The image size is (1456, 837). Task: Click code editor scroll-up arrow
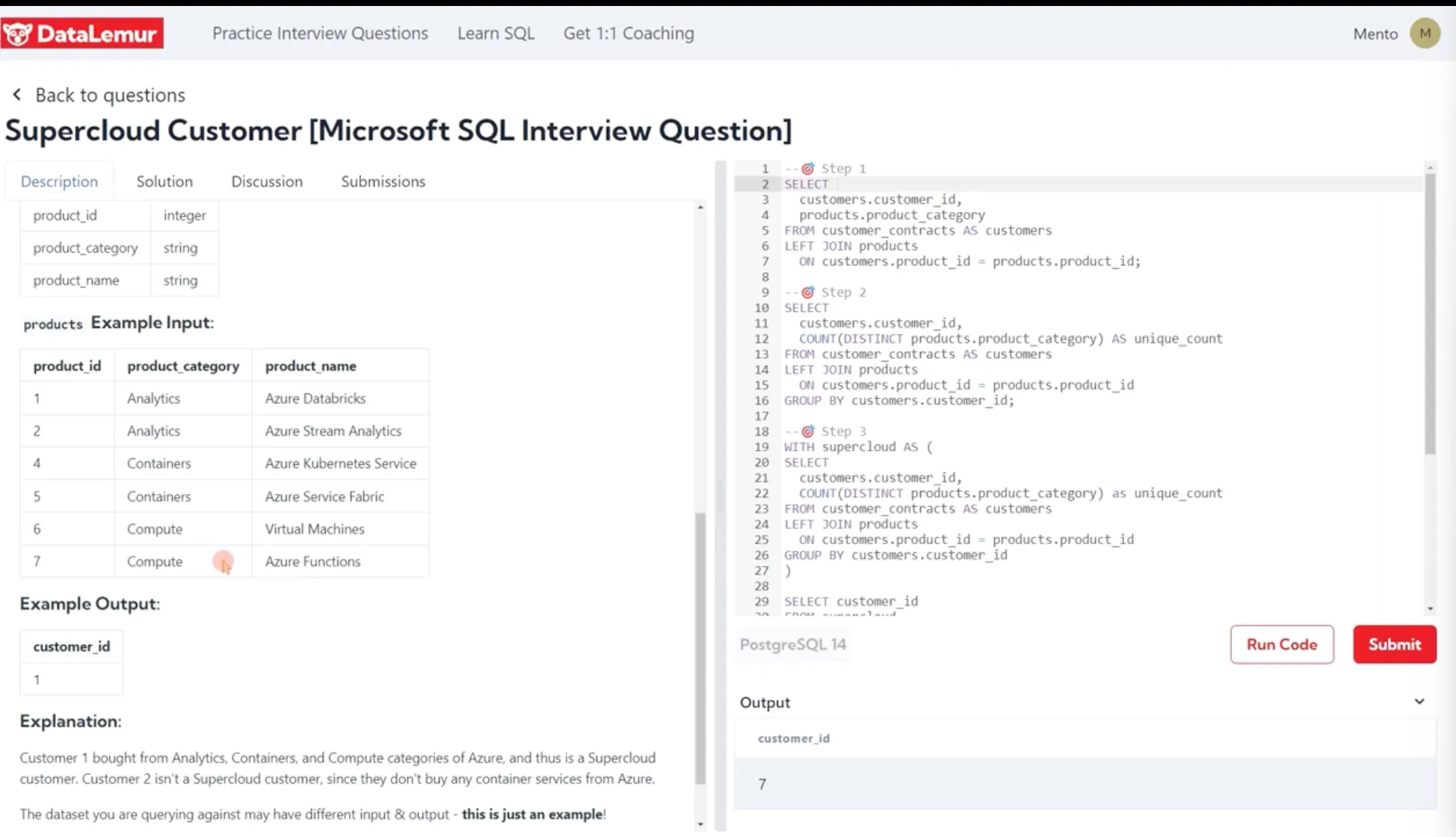tap(1430, 167)
